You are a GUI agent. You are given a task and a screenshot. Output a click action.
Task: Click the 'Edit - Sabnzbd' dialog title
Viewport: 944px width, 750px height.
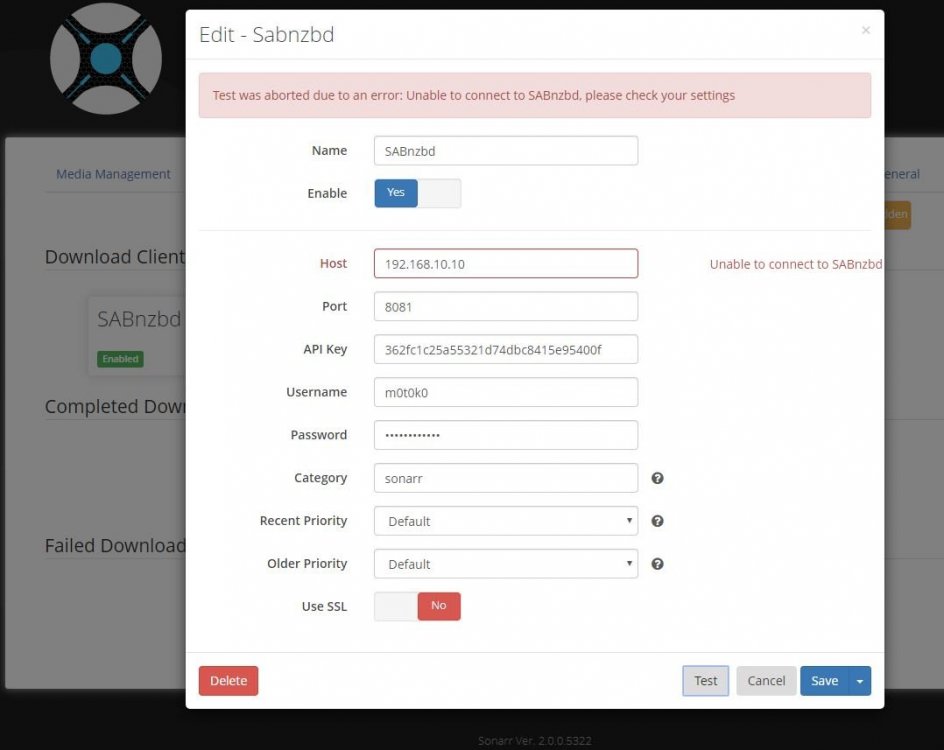pos(267,34)
